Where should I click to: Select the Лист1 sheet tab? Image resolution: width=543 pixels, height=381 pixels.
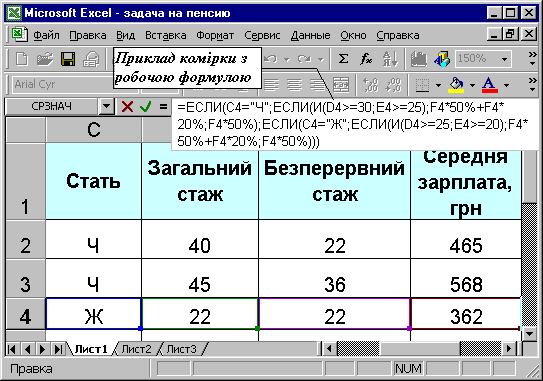[x=91, y=349]
